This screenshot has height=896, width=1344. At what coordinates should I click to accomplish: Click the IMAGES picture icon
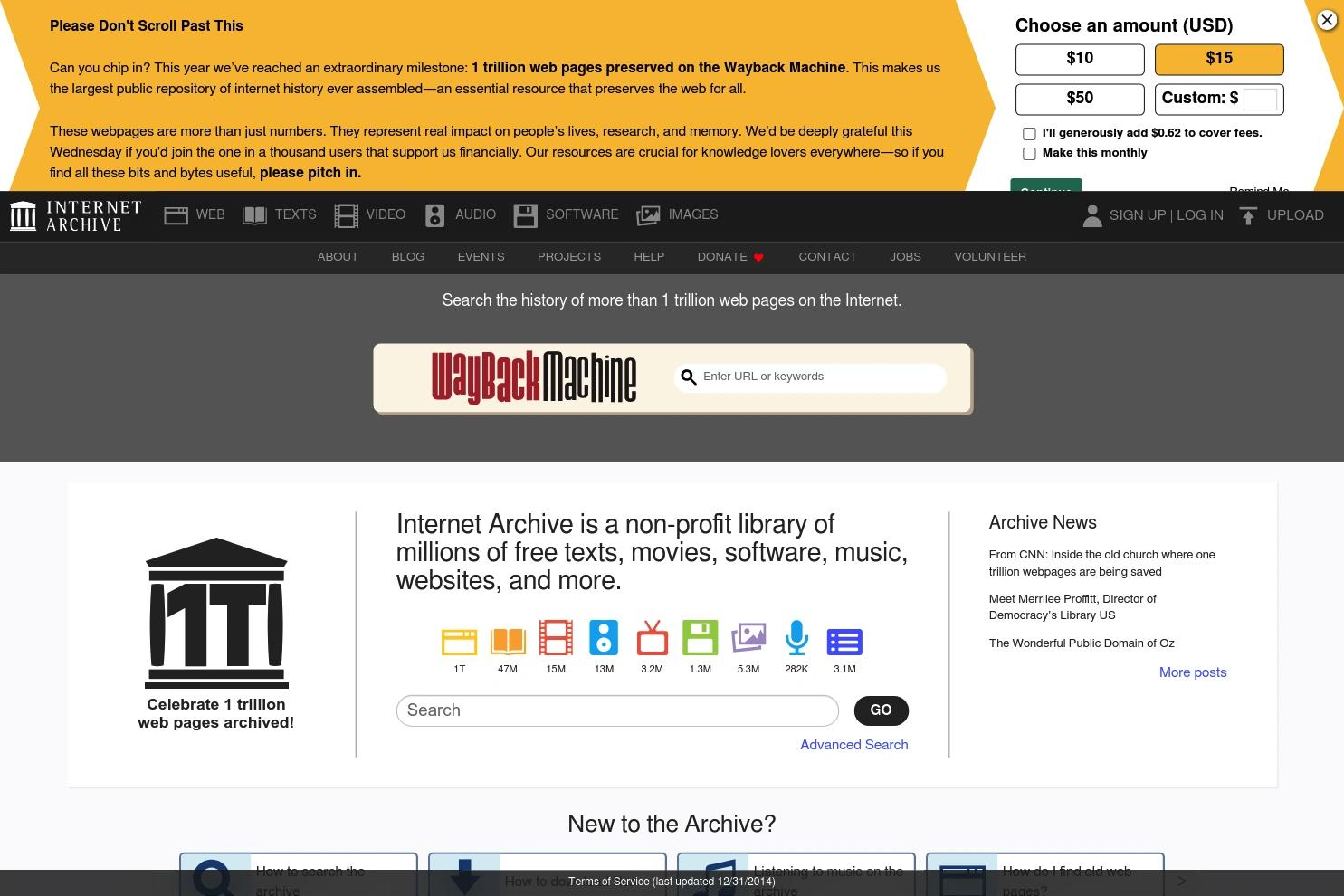(648, 215)
